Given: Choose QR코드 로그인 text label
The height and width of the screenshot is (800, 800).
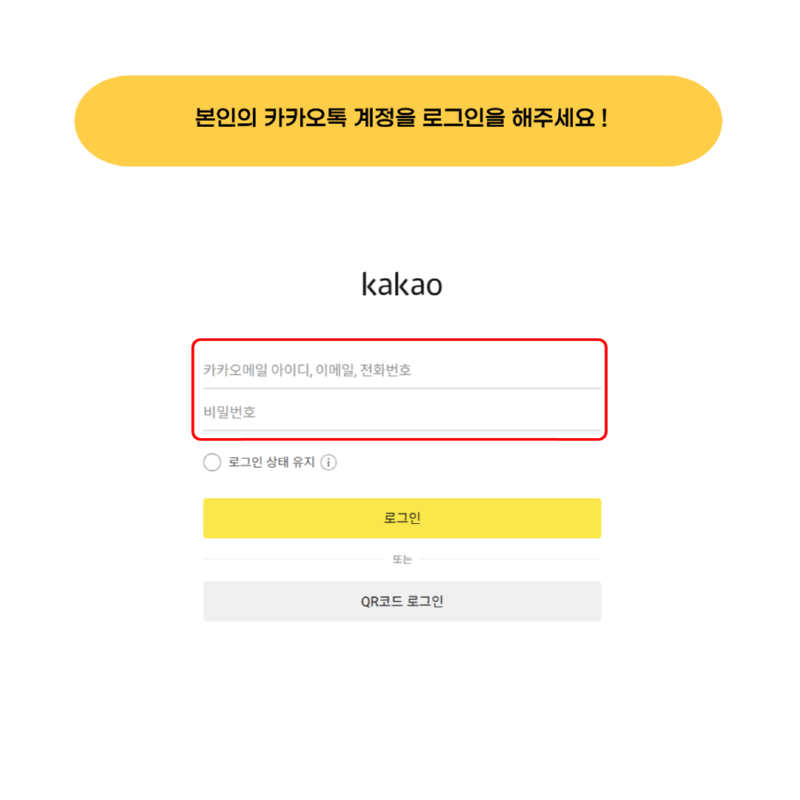Looking at the screenshot, I should pos(402,601).
